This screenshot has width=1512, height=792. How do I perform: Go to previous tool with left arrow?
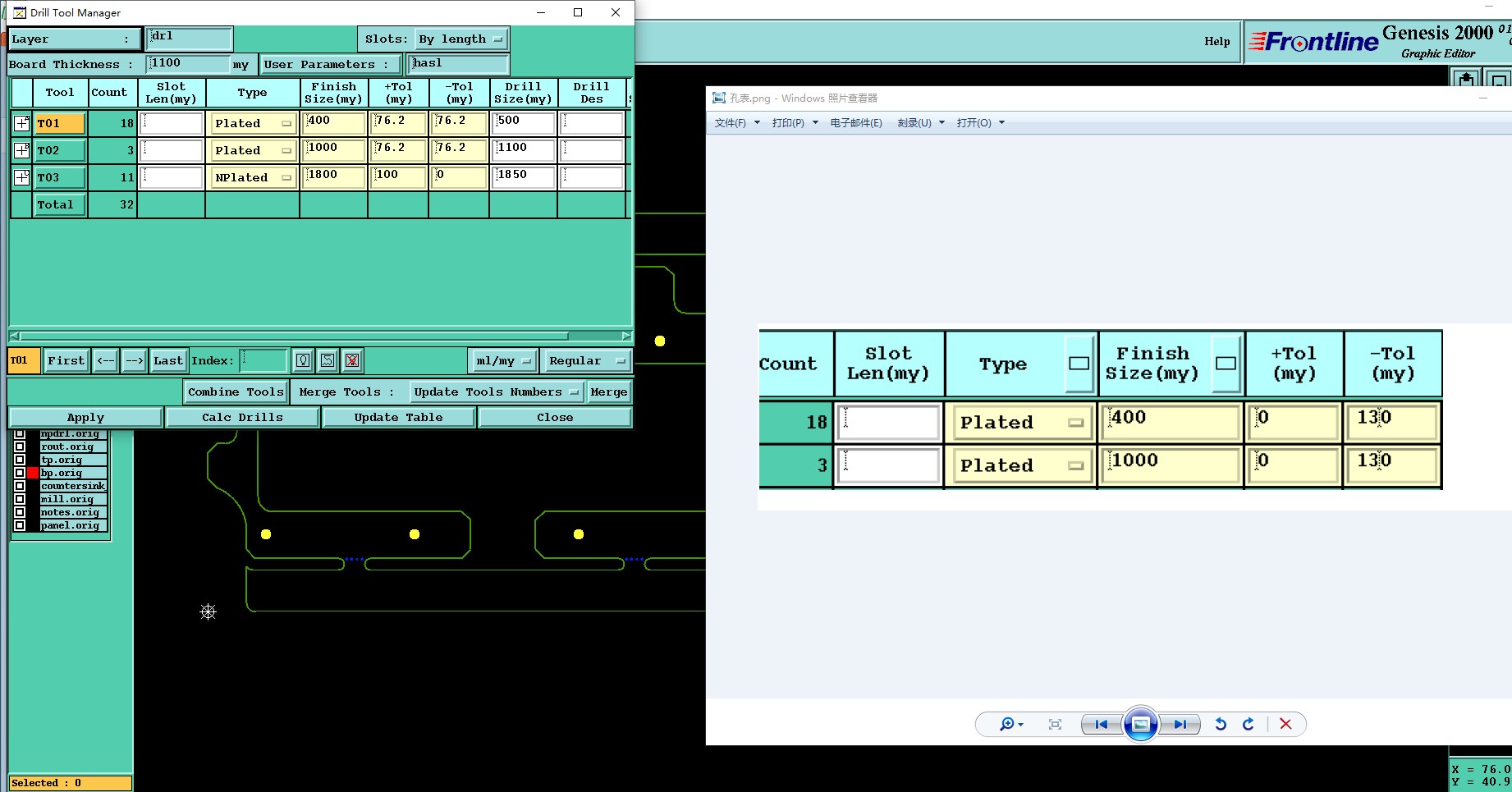(x=106, y=360)
